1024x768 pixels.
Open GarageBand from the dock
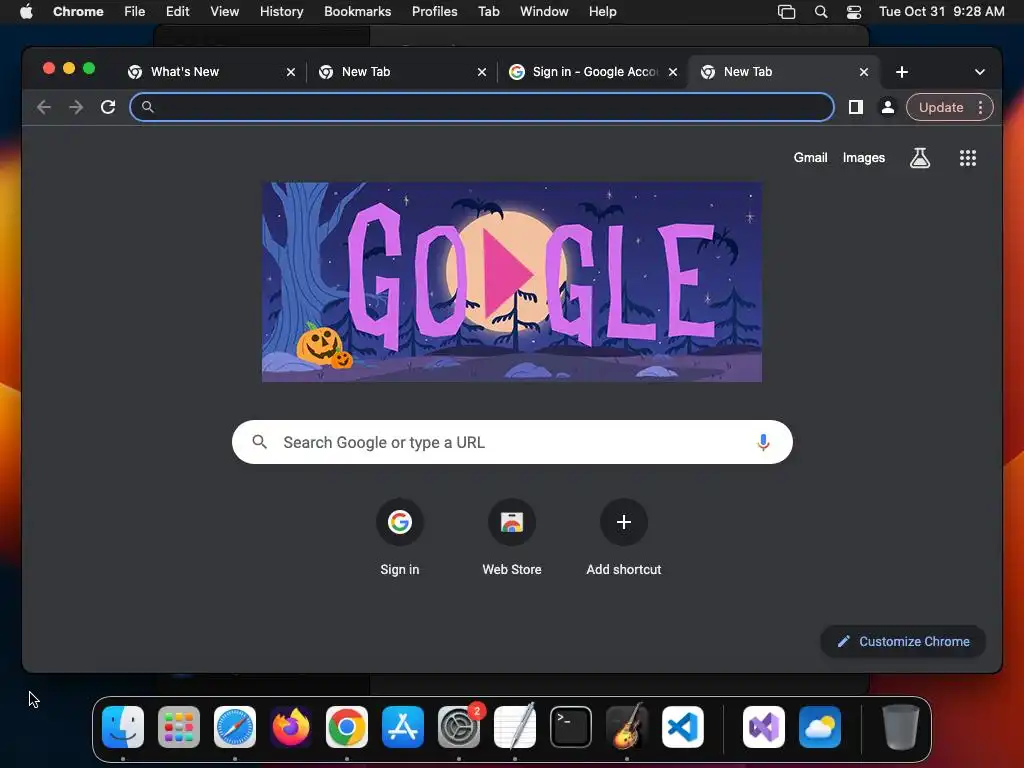click(627, 727)
